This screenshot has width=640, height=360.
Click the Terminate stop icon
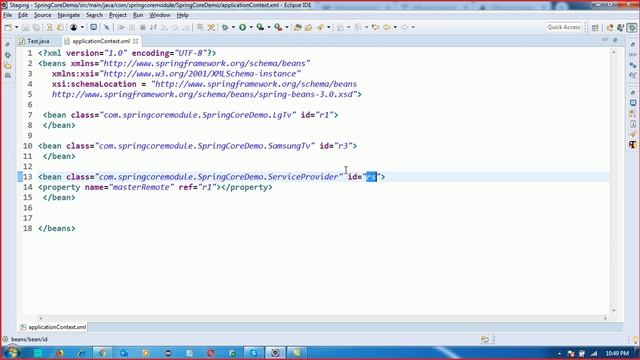(142, 27)
